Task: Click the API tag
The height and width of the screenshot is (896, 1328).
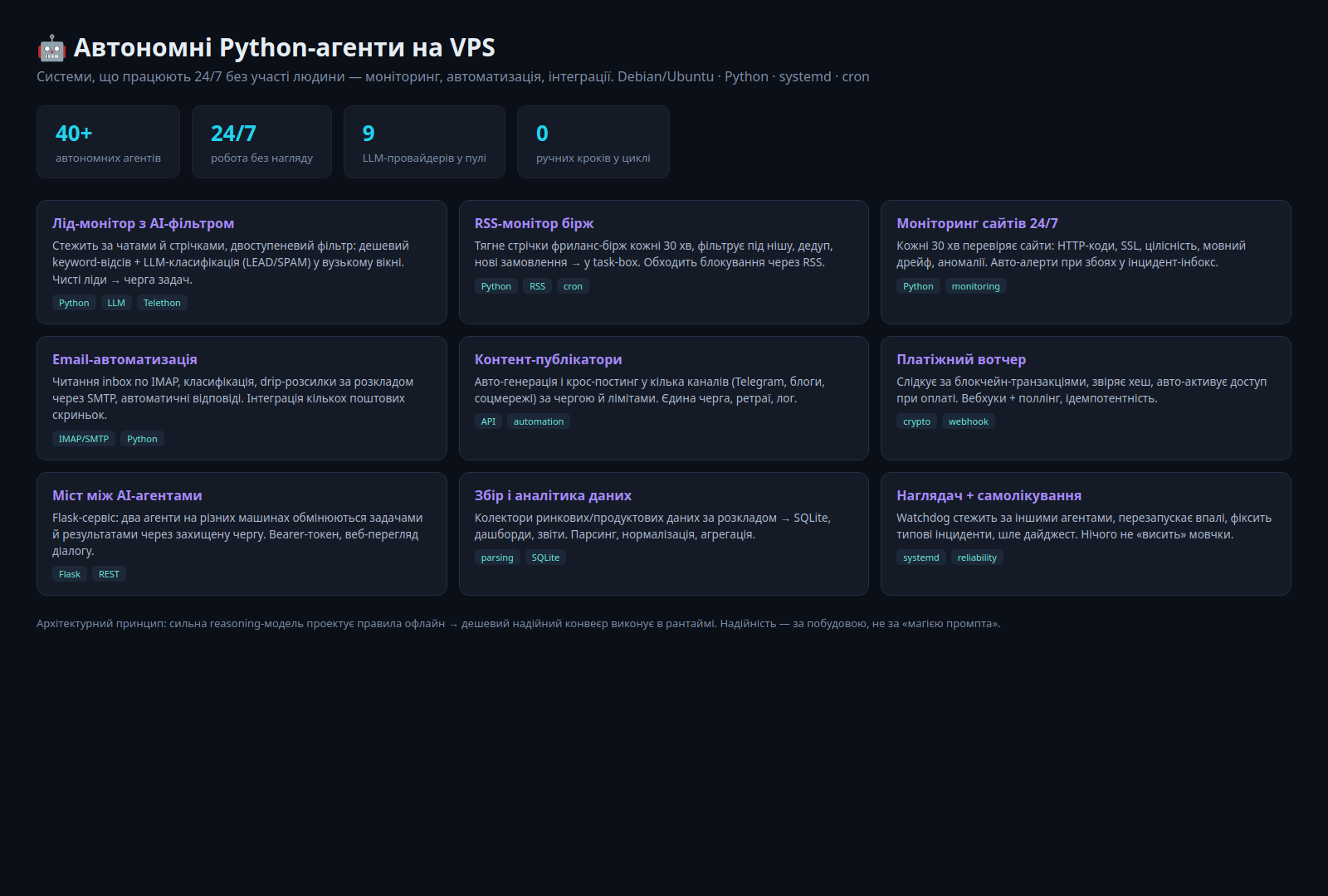Action: (488, 421)
